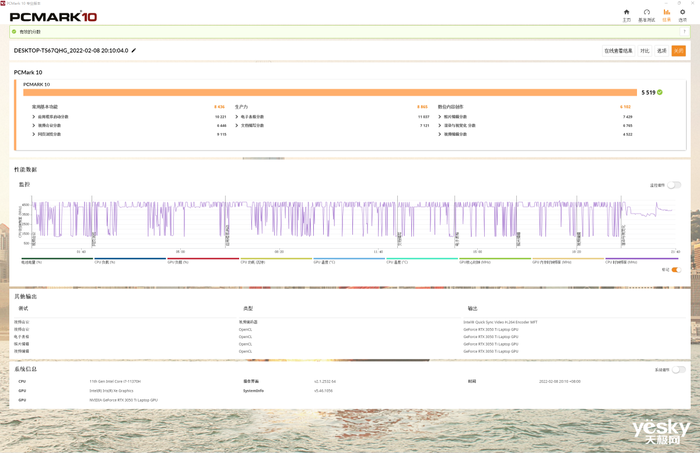
Task: Toggle the monitoring details switch
Action: point(674,185)
